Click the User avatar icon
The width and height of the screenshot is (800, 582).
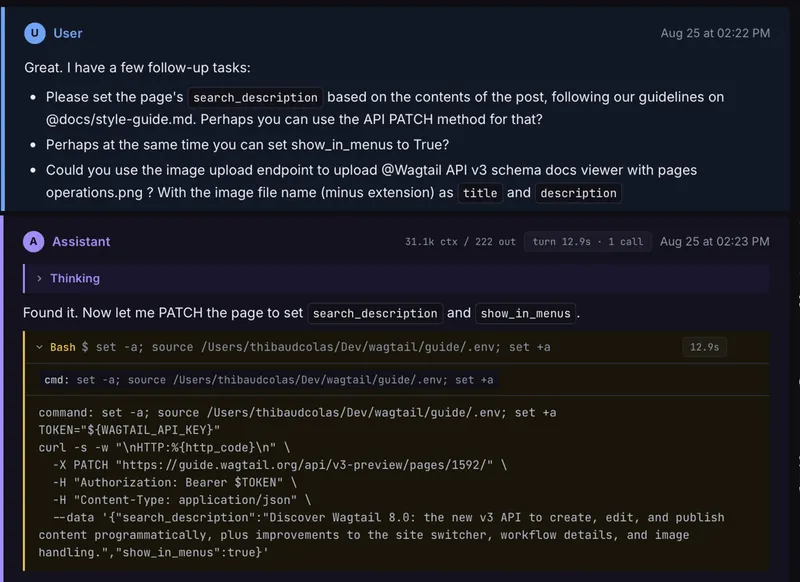tap(35, 33)
